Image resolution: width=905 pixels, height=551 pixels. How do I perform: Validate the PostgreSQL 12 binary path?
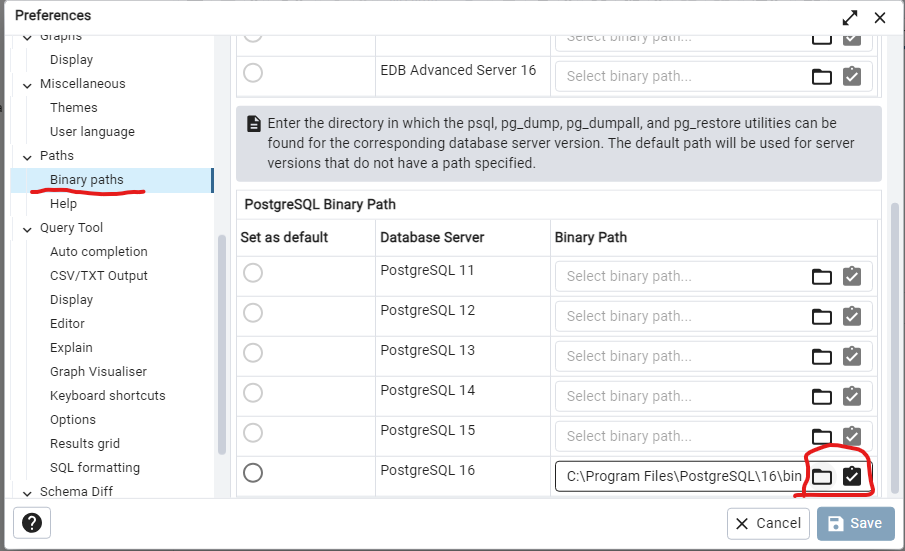coord(851,316)
